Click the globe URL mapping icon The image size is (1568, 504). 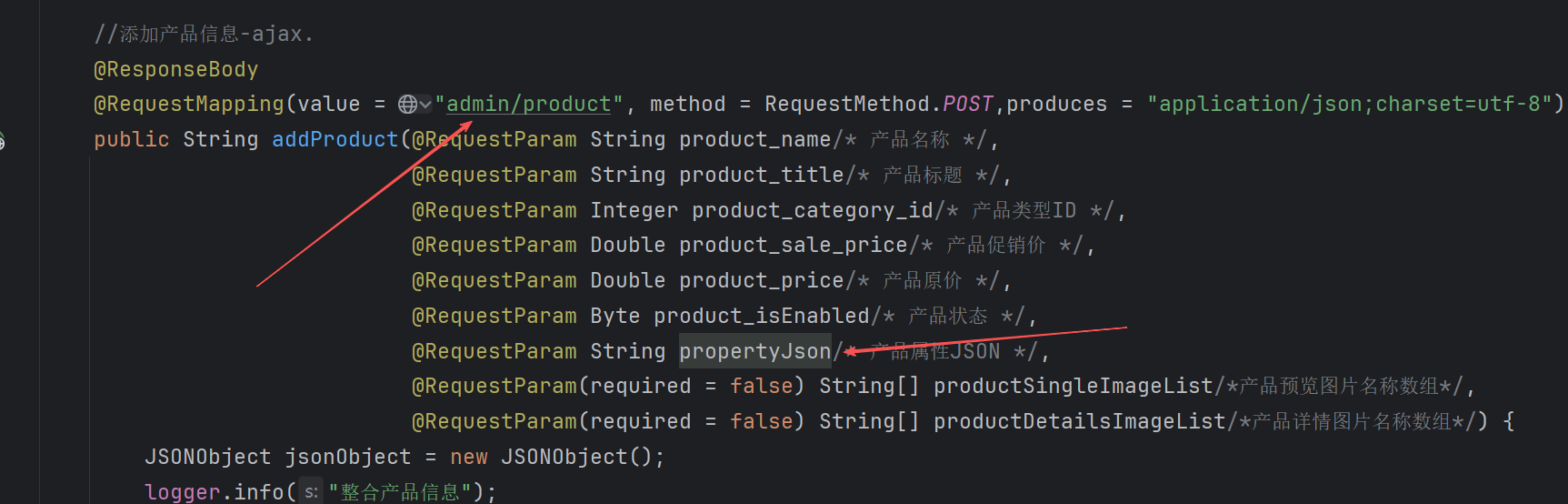407,105
